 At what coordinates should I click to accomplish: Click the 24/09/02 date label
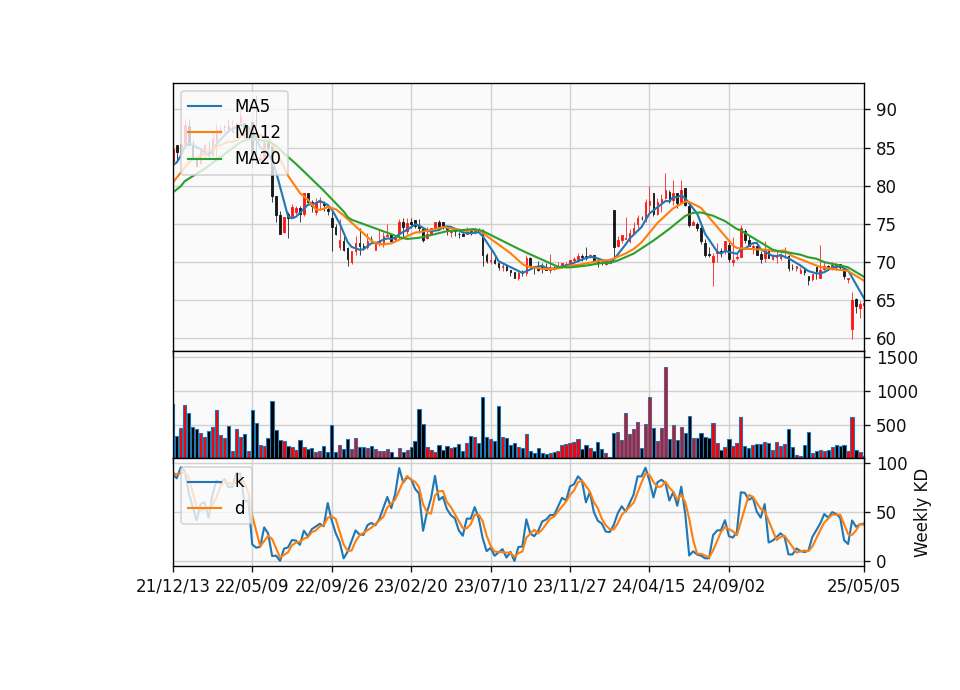tap(729, 586)
